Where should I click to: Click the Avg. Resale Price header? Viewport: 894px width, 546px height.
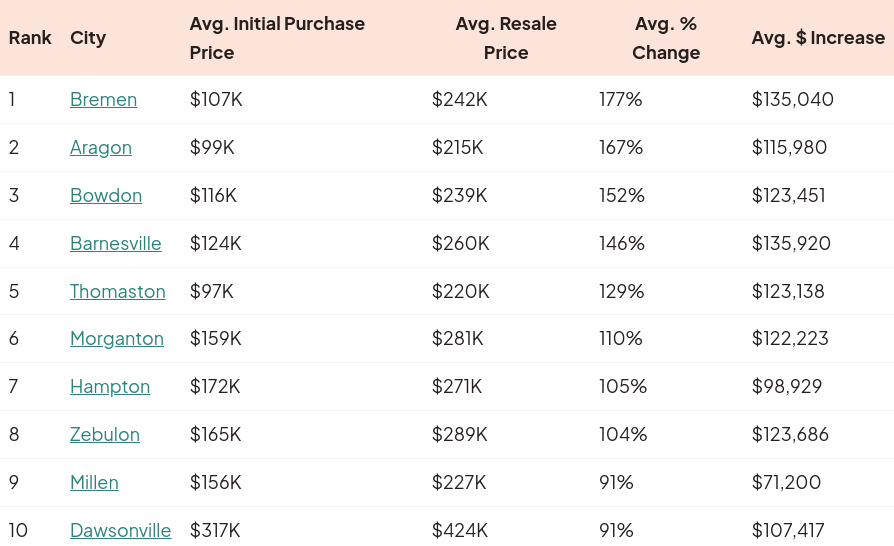[x=506, y=38]
